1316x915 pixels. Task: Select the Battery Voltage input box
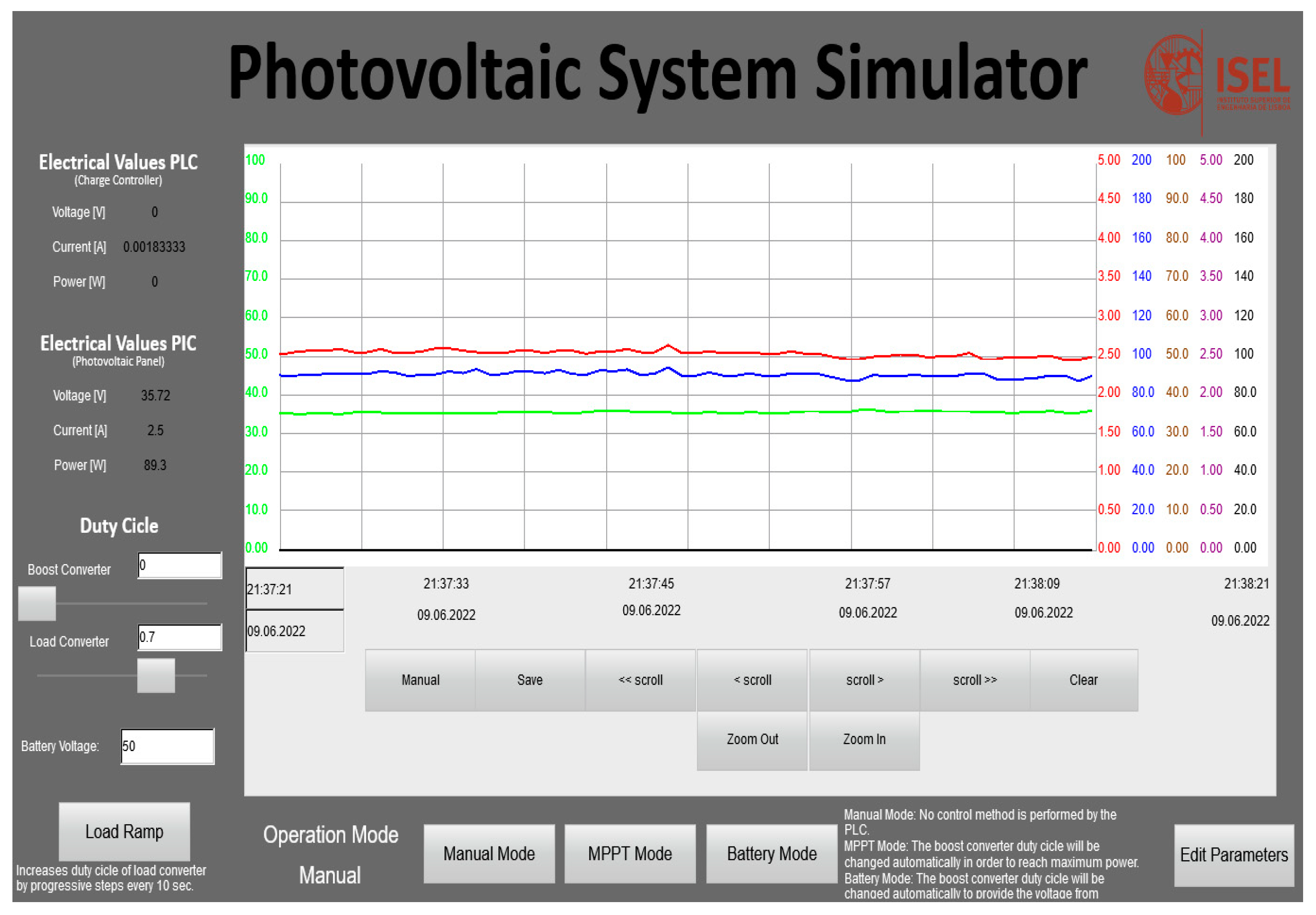[x=167, y=746]
